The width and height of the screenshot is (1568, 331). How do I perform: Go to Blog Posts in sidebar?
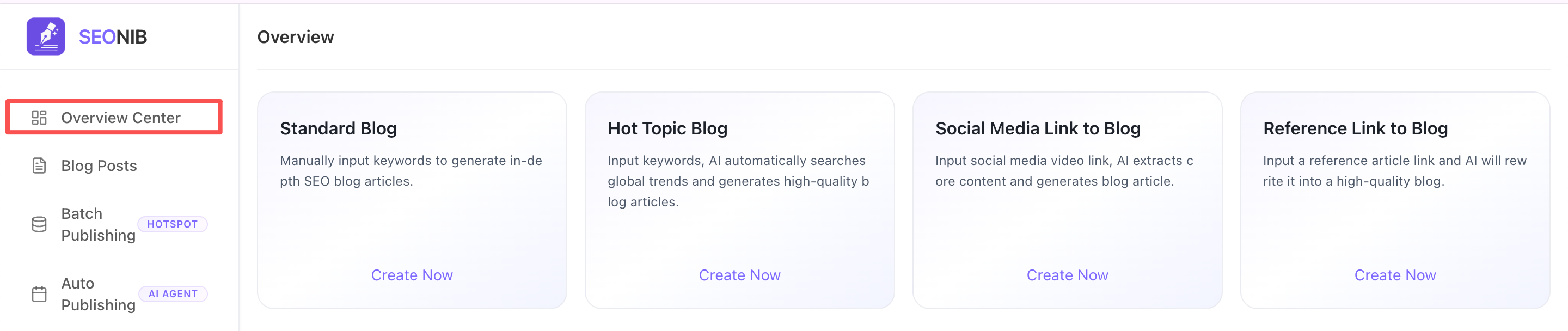tap(99, 165)
